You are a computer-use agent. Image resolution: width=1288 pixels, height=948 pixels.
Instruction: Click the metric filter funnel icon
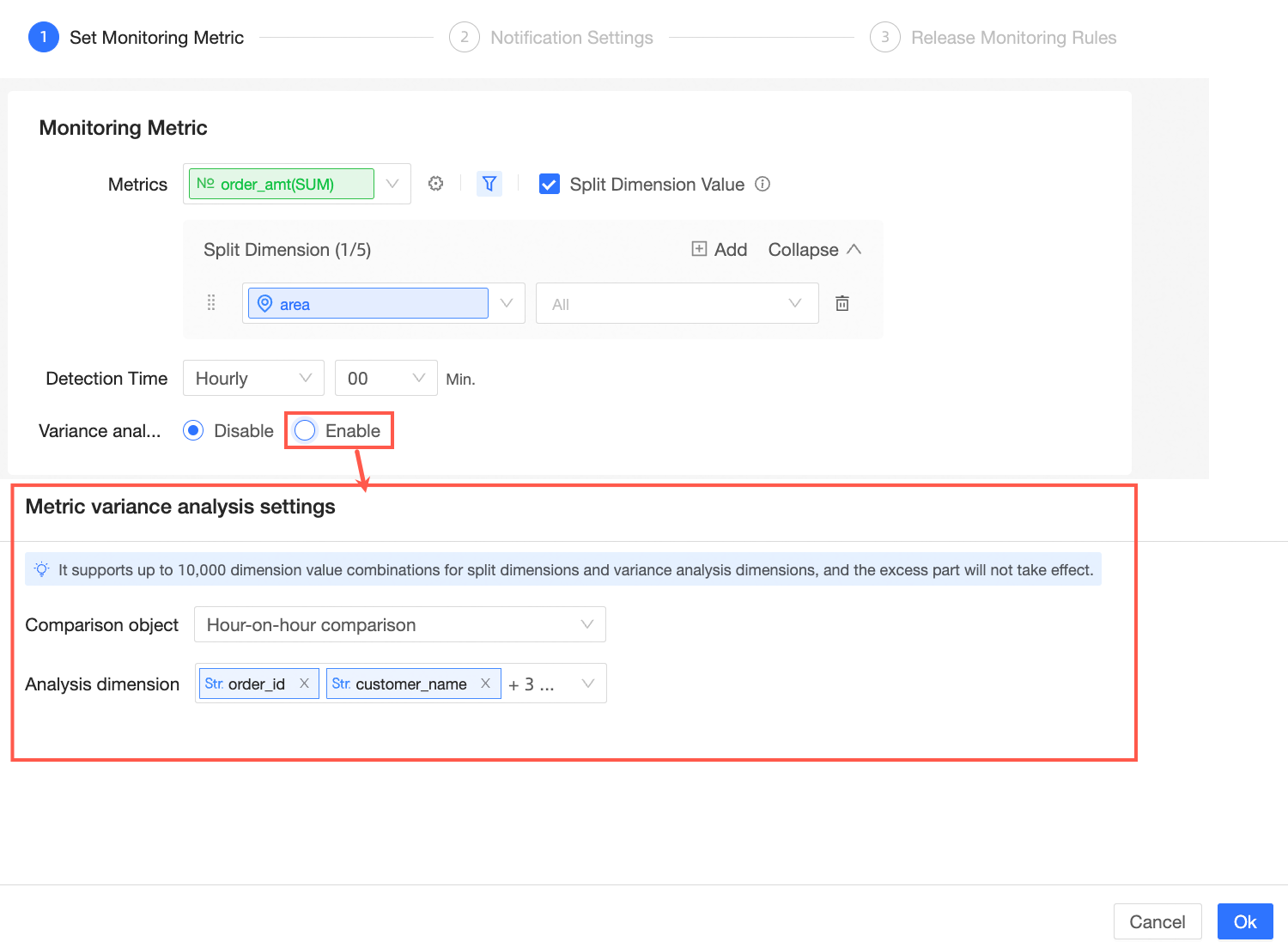(x=489, y=184)
